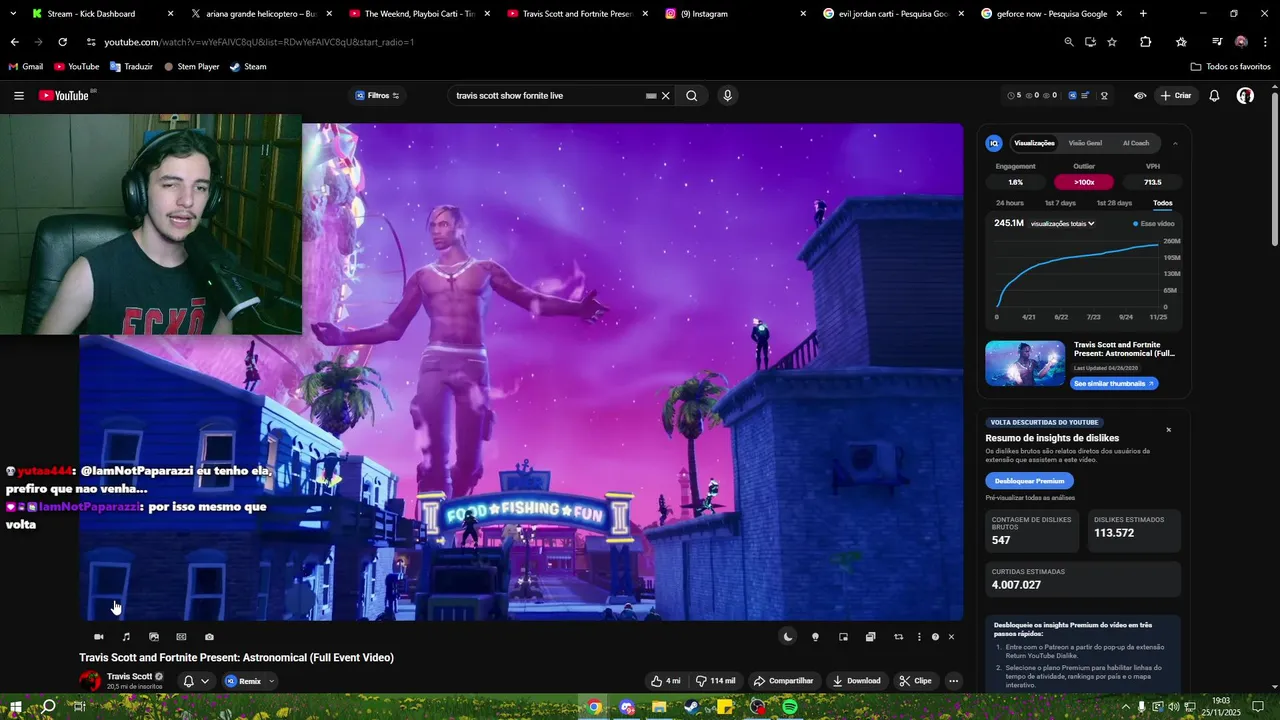The width and height of the screenshot is (1280, 720).
Task: Open the YouTube hamburger guide menu
Action: point(19,96)
